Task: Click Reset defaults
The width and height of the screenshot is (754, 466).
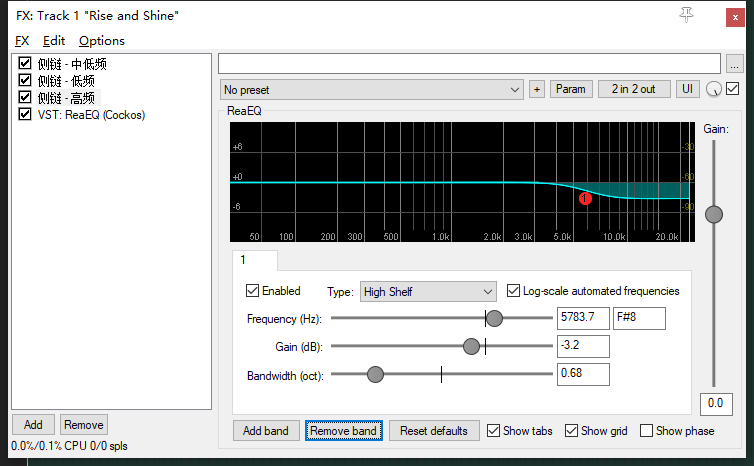Action: coord(434,430)
